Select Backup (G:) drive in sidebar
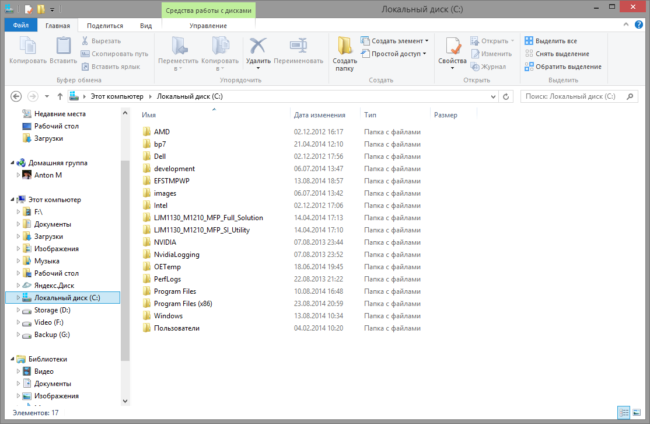Viewport: 650px width, 424px height. coord(52,334)
